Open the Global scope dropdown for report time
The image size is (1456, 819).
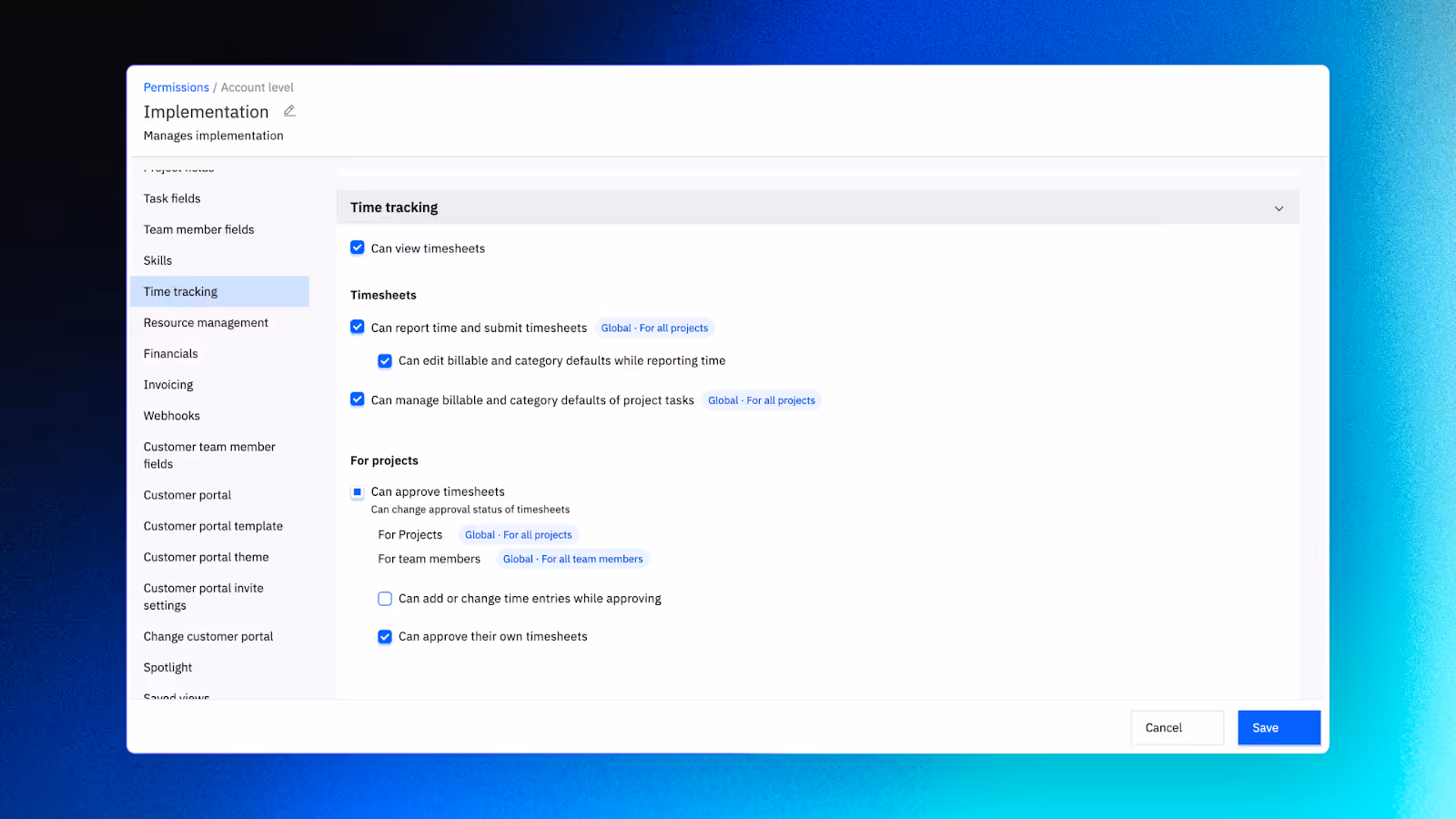tap(654, 329)
